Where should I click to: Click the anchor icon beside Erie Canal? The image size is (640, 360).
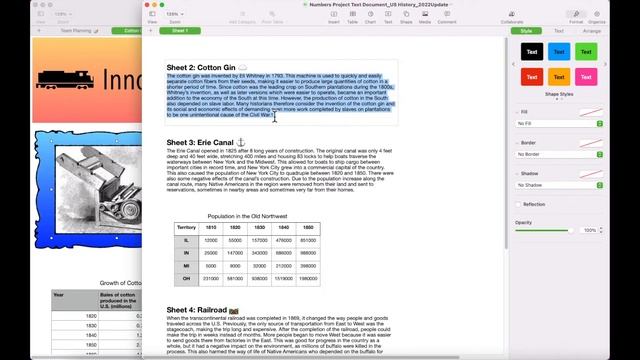(241, 142)
